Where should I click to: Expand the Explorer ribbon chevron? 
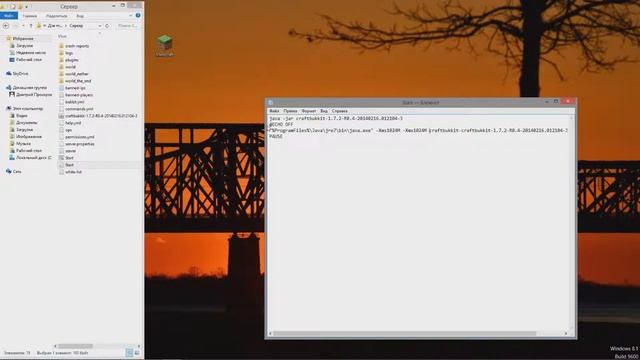click(x=131, y=16)
